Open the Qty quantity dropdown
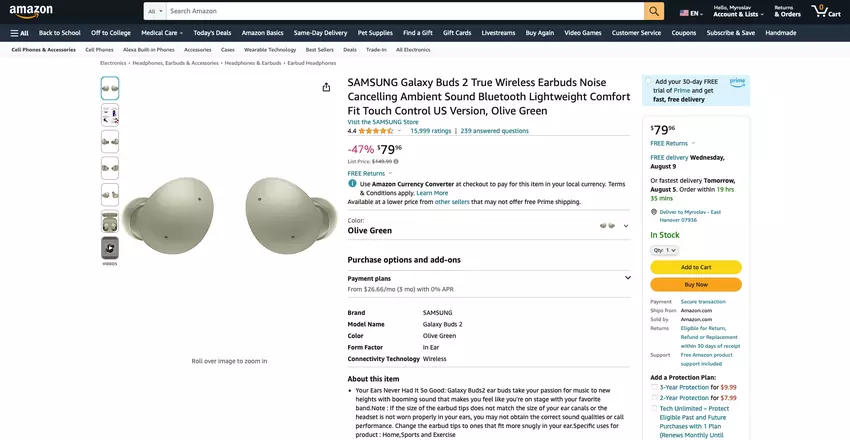Image resolution: width=850 pixels, height=440 pixels. click(665, 250)
